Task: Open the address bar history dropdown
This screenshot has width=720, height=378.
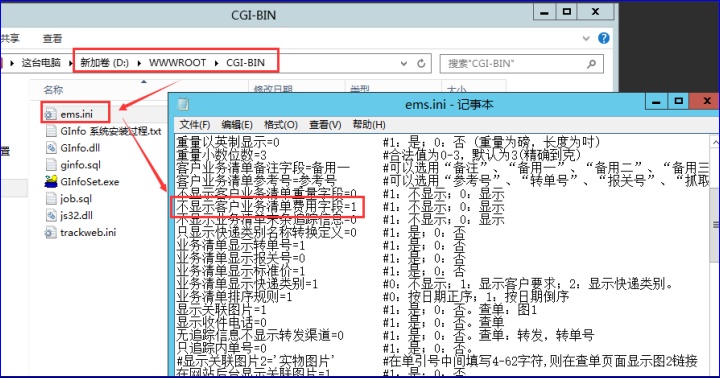Action: (x=404, y=63)
